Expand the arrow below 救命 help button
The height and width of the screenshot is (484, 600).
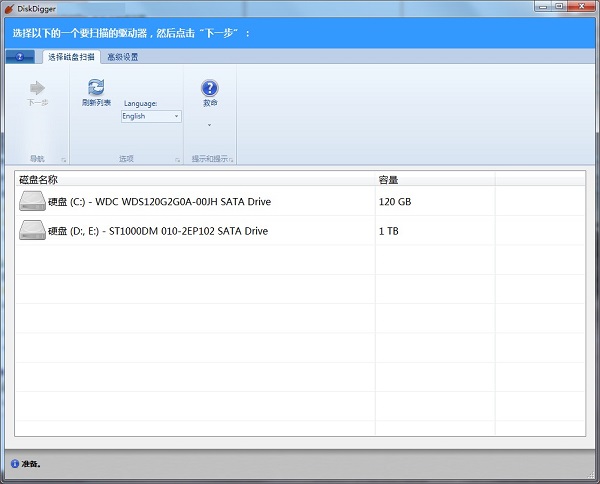coord(209,125)
